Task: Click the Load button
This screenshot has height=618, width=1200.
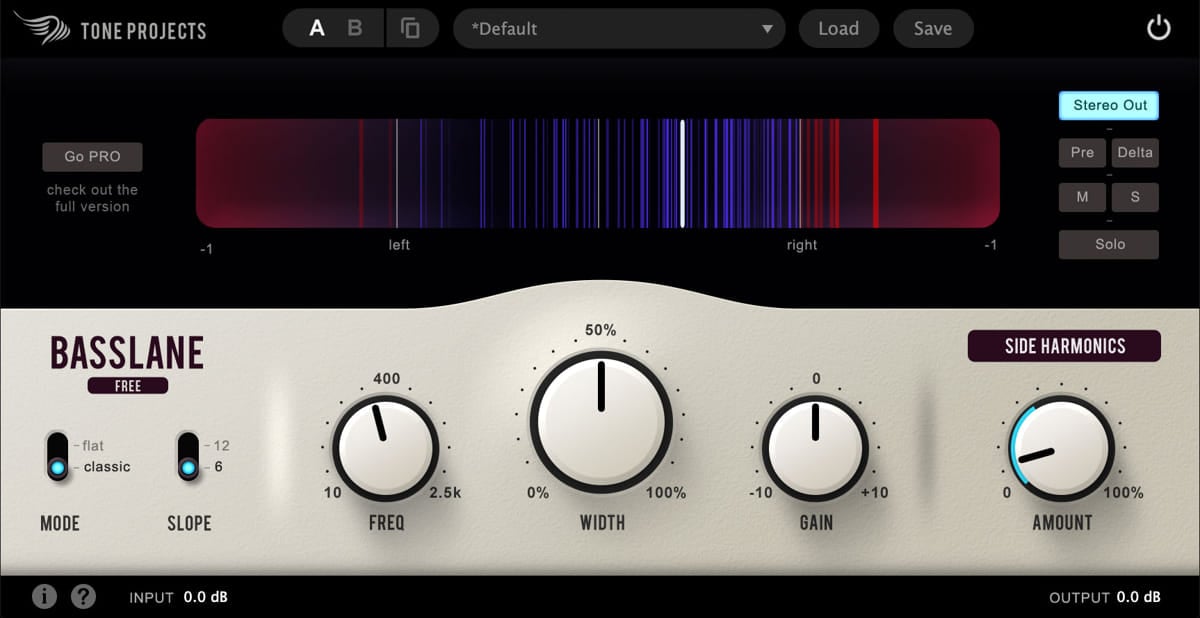Action: click(838, 29)
